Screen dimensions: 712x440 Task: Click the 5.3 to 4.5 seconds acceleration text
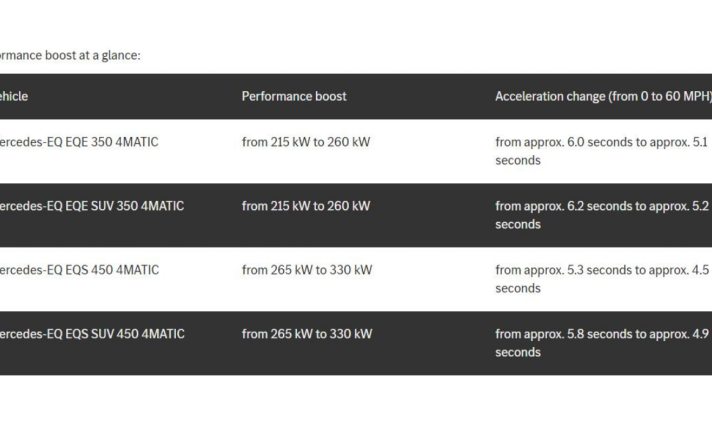coord(602,279)
